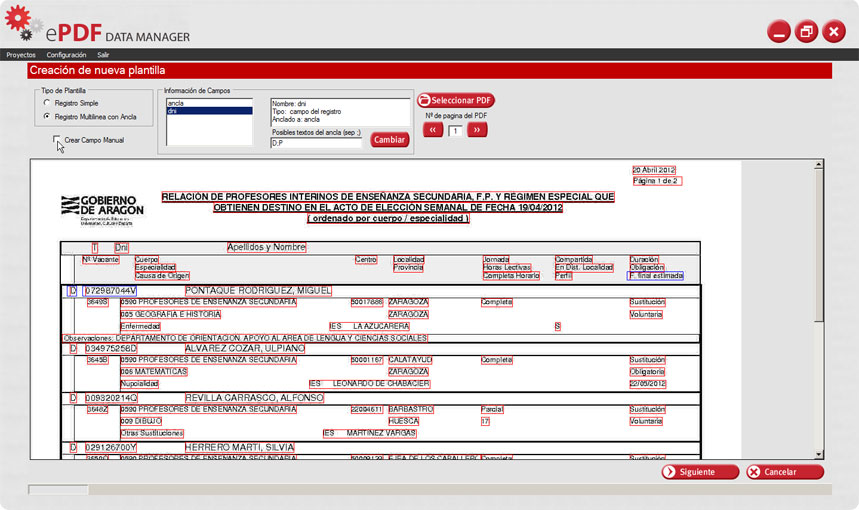Minimize the ePDF Data Manager window
Image resolution: width=859 pixels, height=510 pixels.
[780, 32]
